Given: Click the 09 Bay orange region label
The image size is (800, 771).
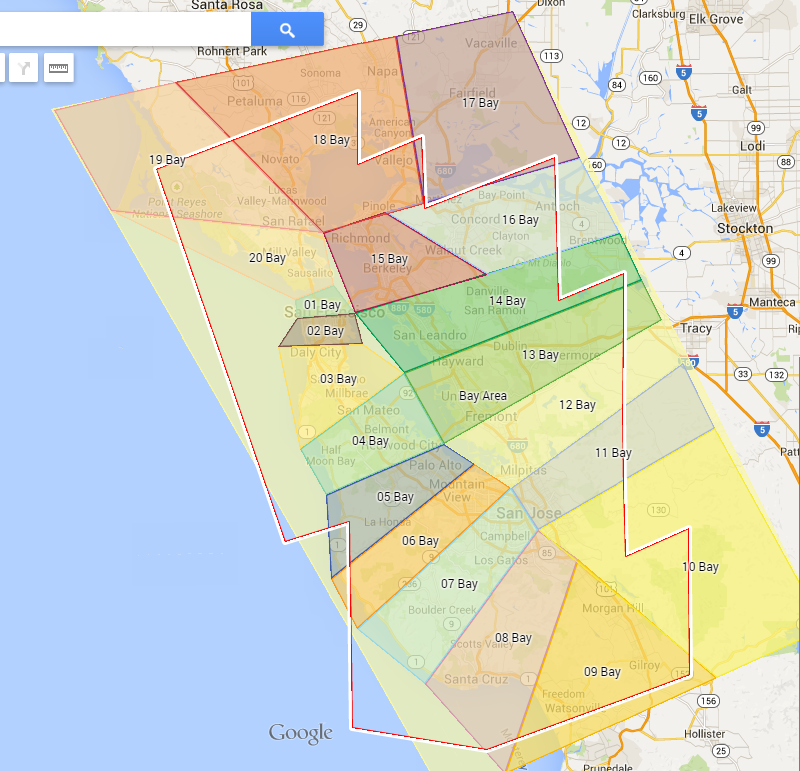Looking at the screenshot, I should pos(603,672).
